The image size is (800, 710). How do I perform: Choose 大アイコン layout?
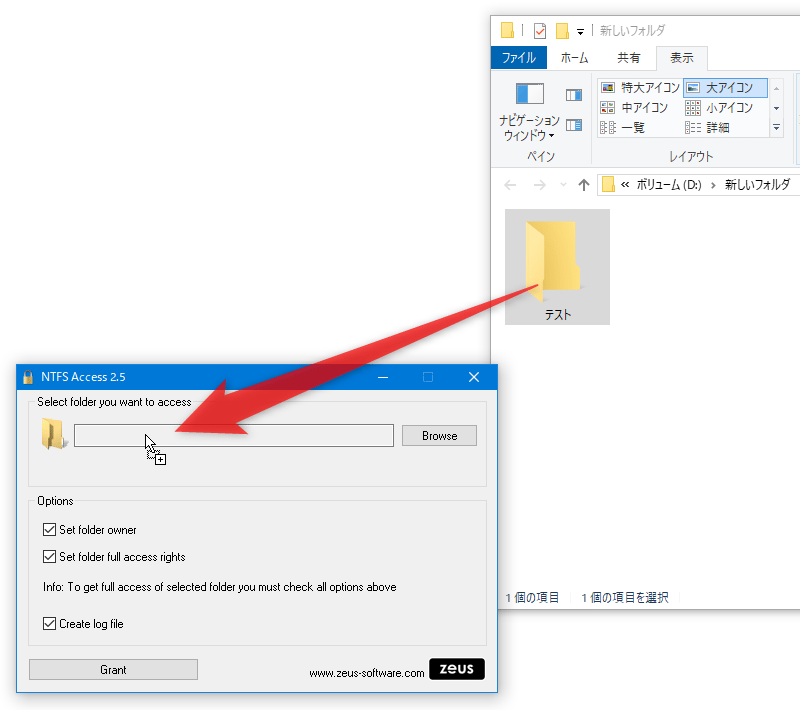coord(725,88)
